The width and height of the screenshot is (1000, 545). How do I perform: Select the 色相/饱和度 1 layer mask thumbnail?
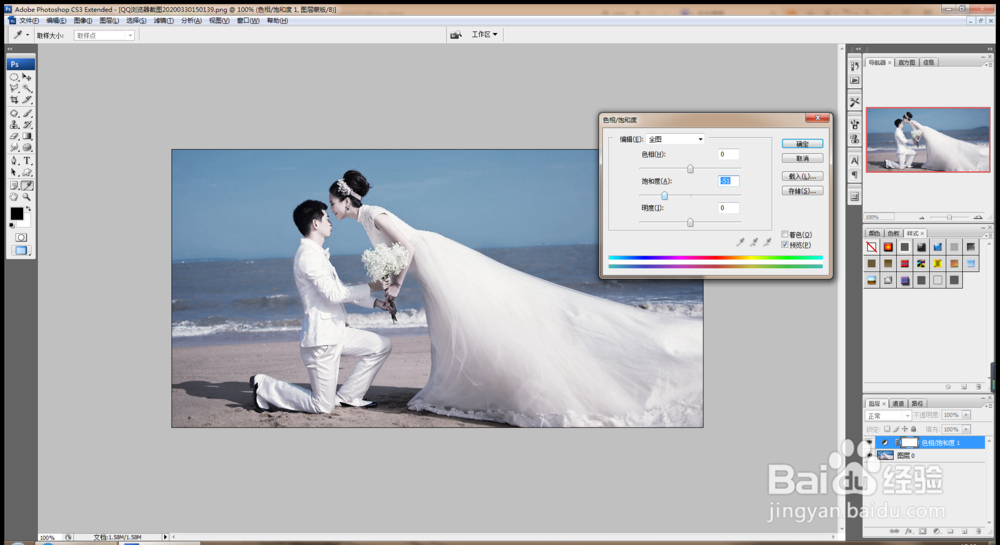pos(909,442)
